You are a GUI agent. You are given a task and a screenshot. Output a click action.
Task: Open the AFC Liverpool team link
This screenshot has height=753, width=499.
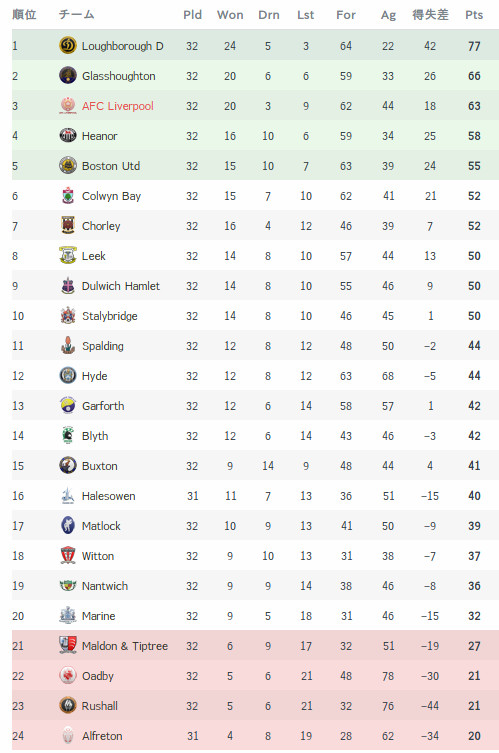click(118, 106)
